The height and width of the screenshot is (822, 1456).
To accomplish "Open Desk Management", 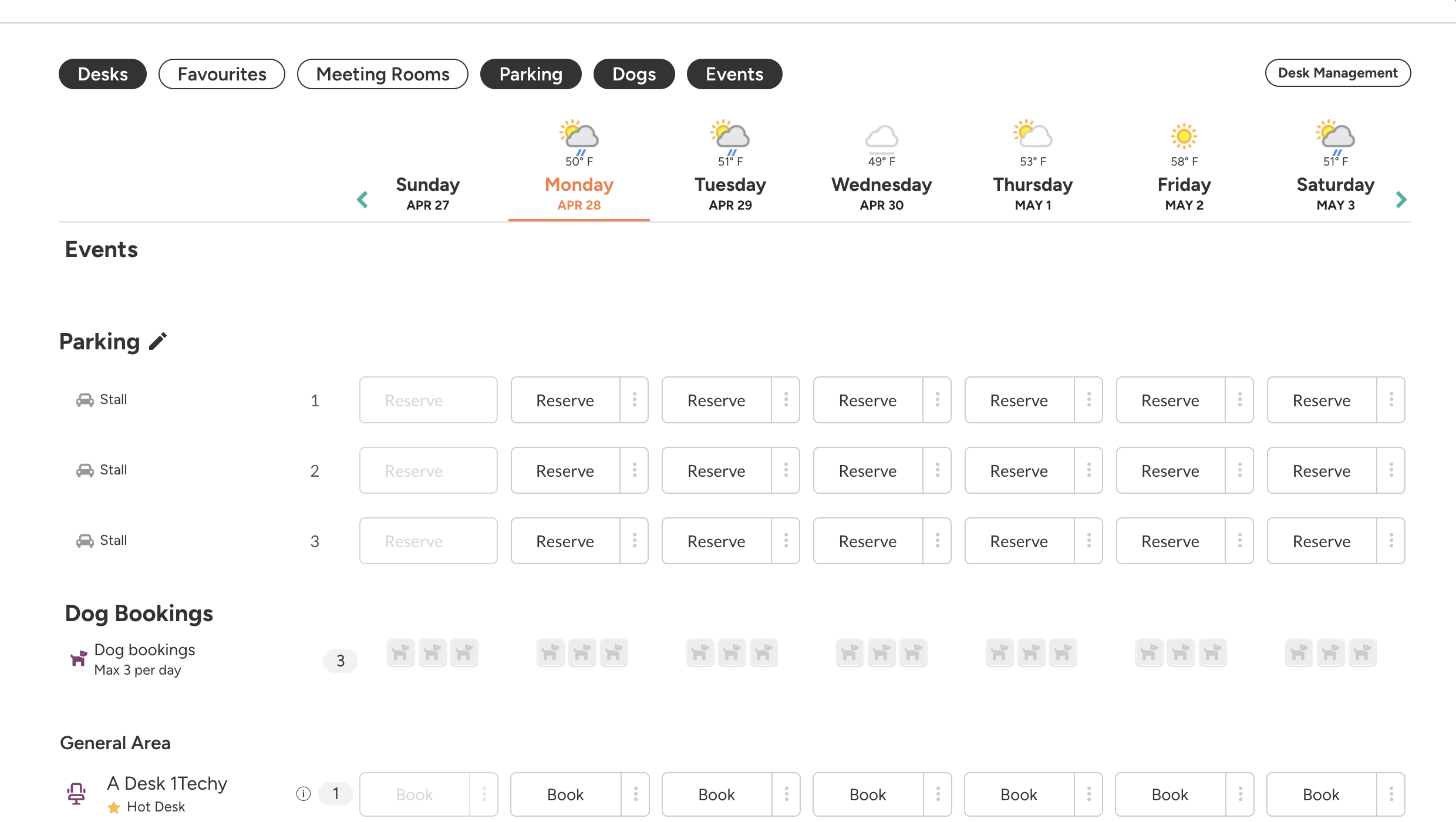I will click(x=1337, y=73).
